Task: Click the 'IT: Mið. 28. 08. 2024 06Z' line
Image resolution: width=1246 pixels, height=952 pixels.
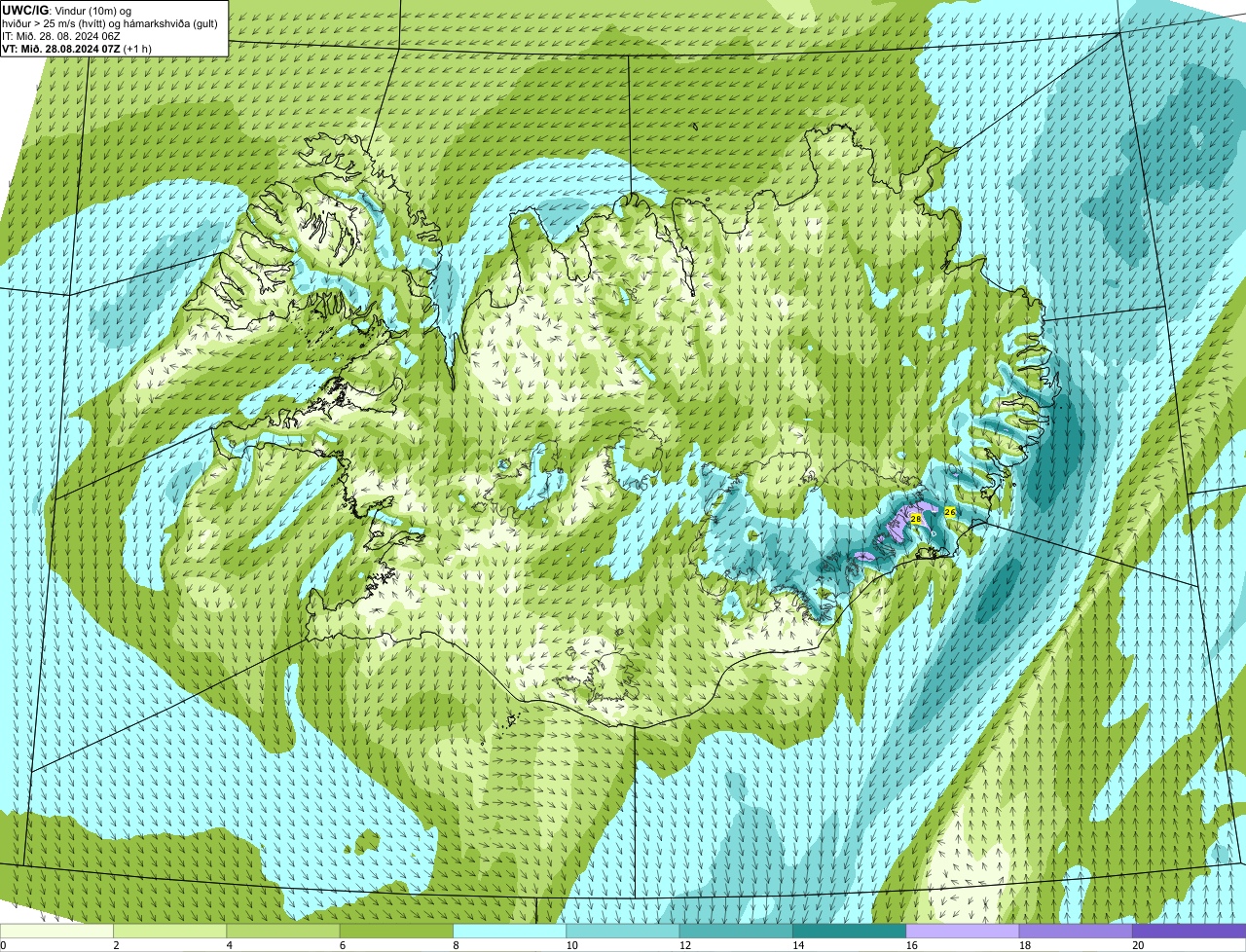Action: pos(61,36)
